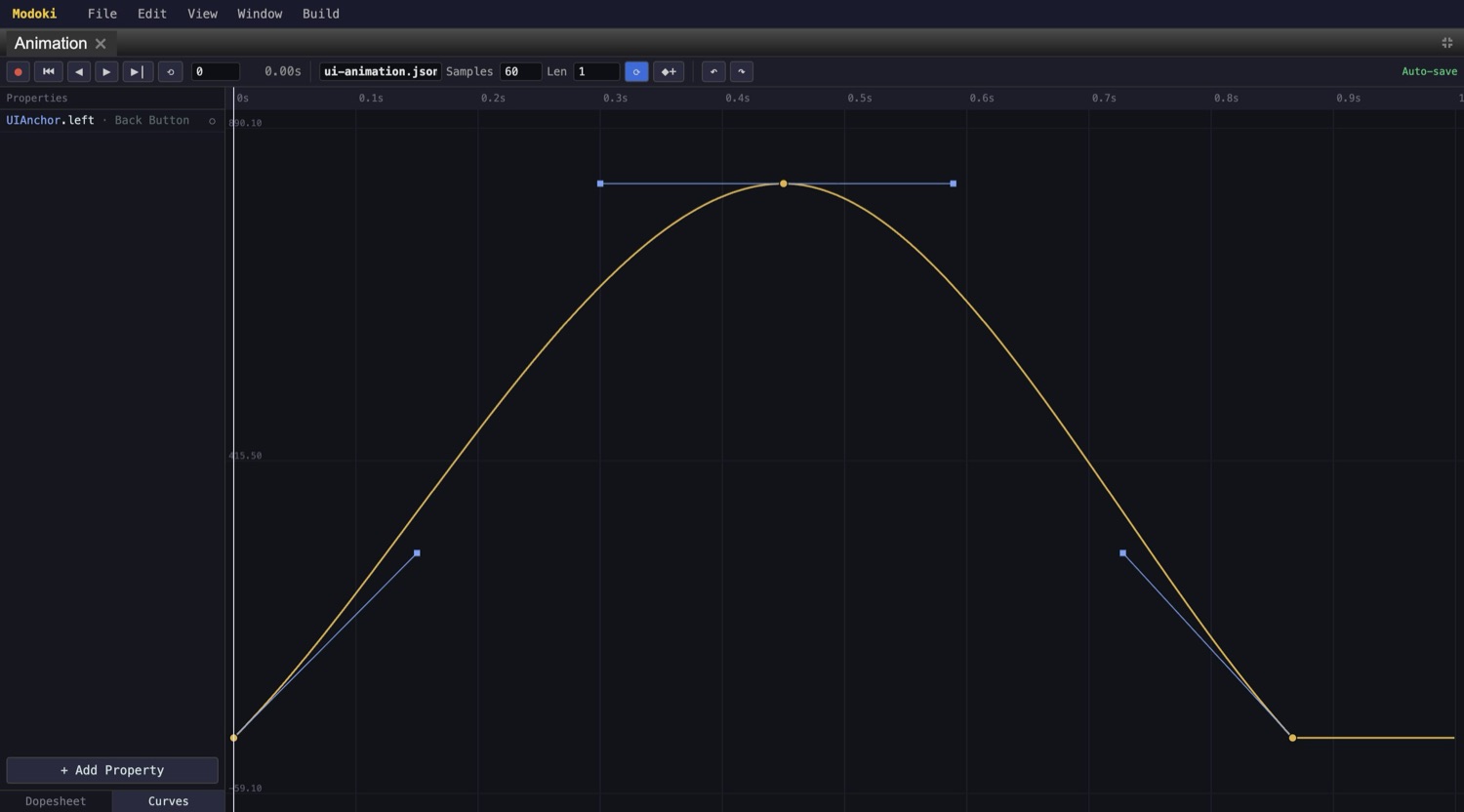Click the Add Property button

[x=112, y=770]
